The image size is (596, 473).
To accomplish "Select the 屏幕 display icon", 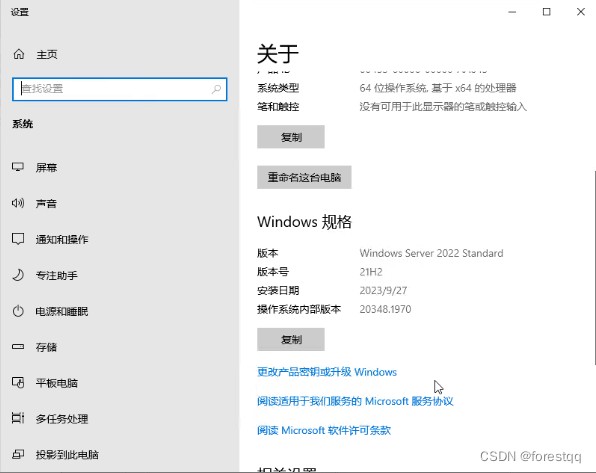I will tap(18, 167).
